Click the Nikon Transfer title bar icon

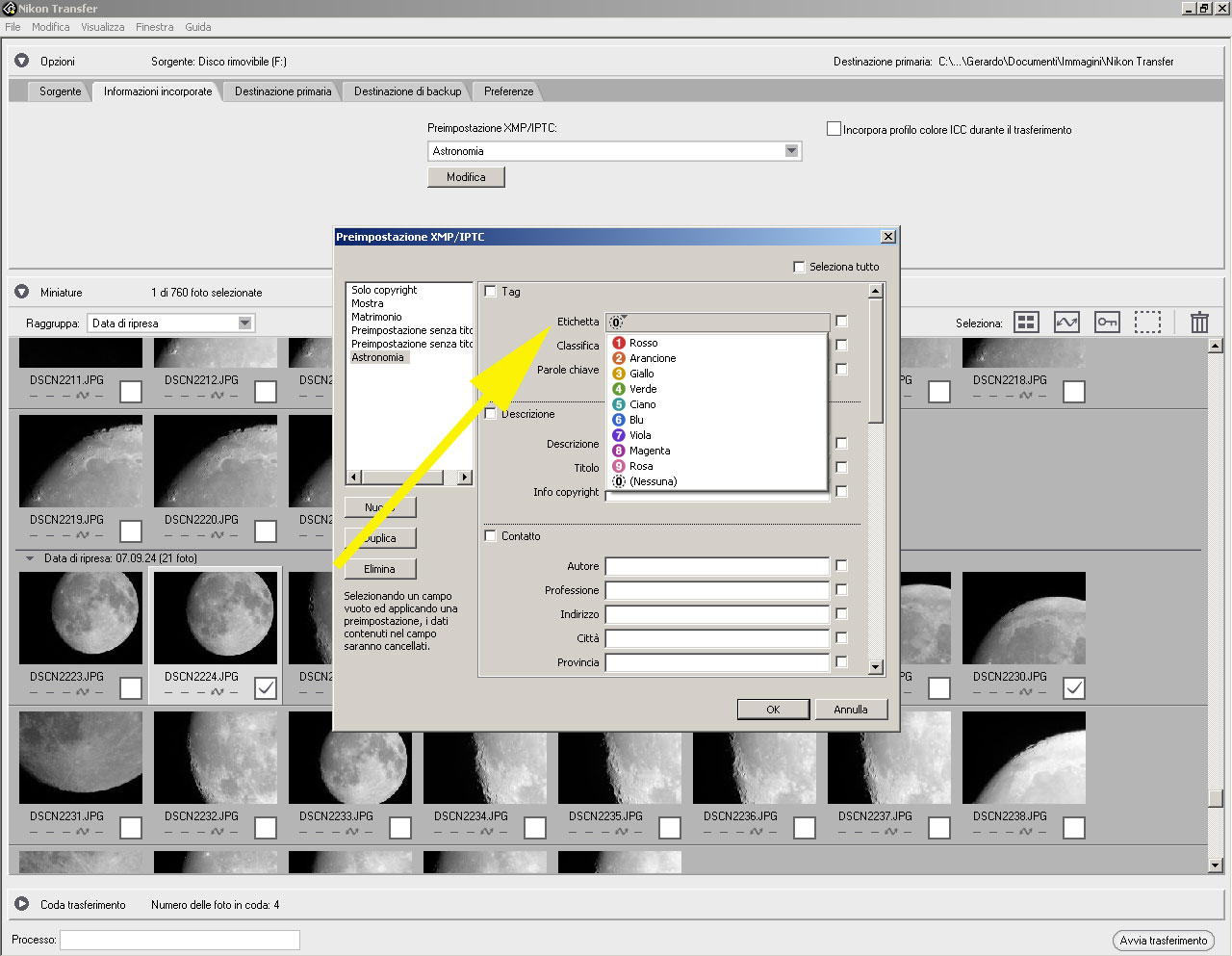click(x=9, y=9)
